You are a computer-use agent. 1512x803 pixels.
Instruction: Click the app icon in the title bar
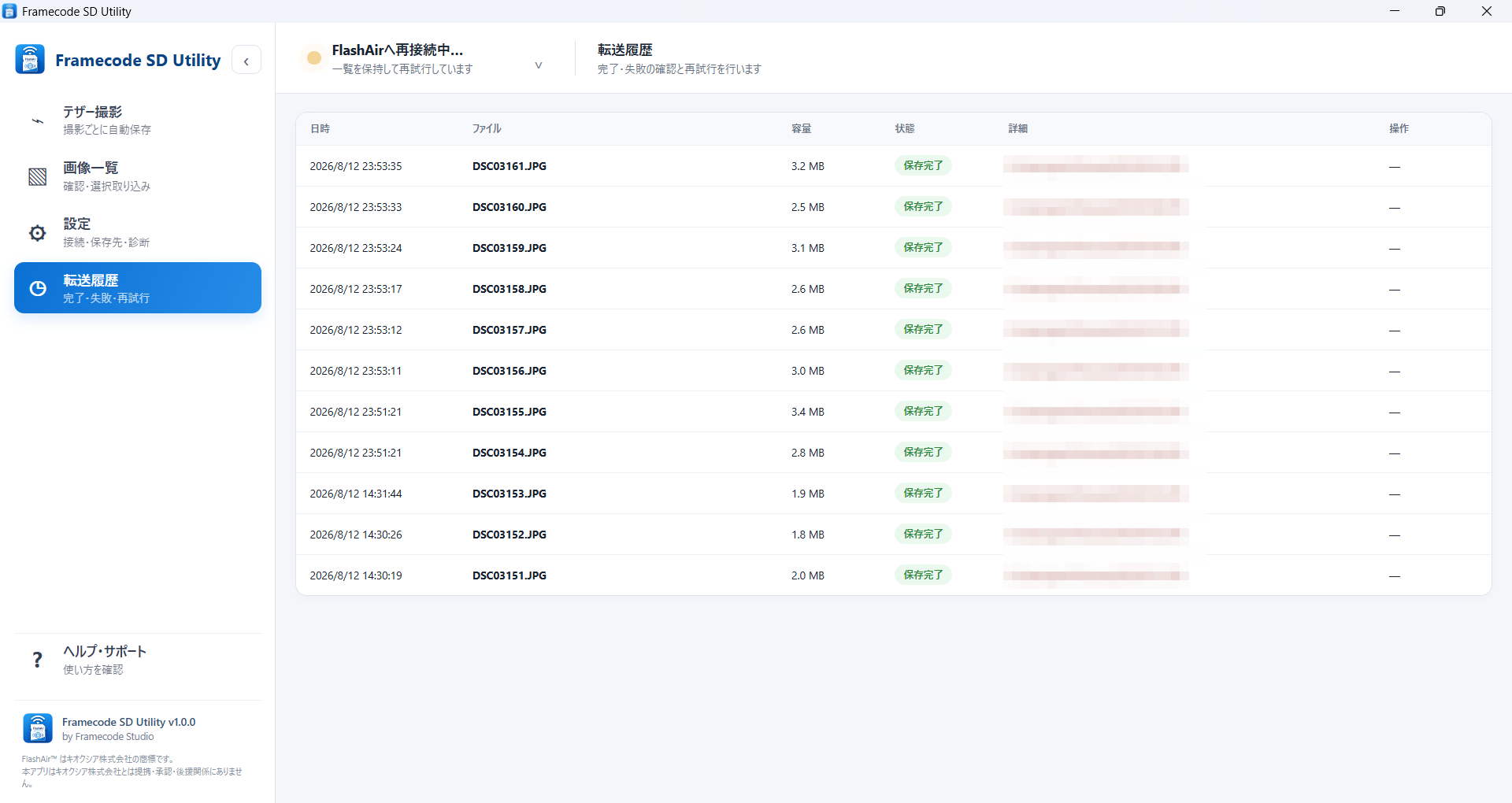[9, 11]
